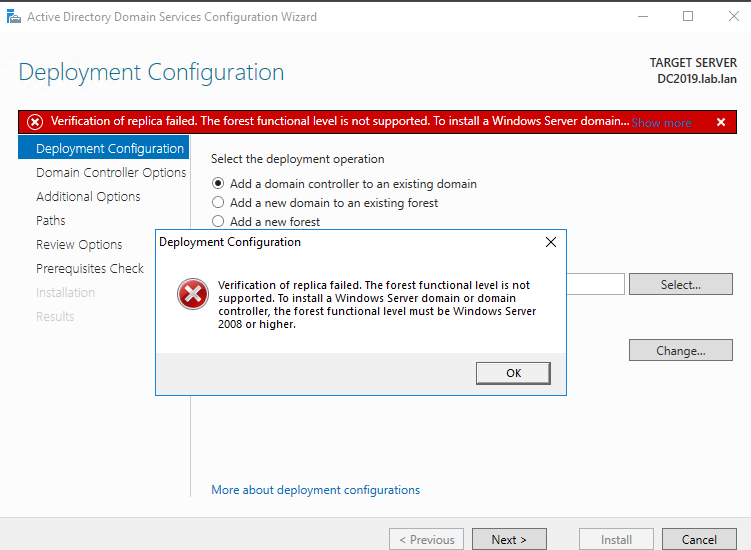751x550 pixels.
Task: Go to Review Options step
Action: coord(79,244)
